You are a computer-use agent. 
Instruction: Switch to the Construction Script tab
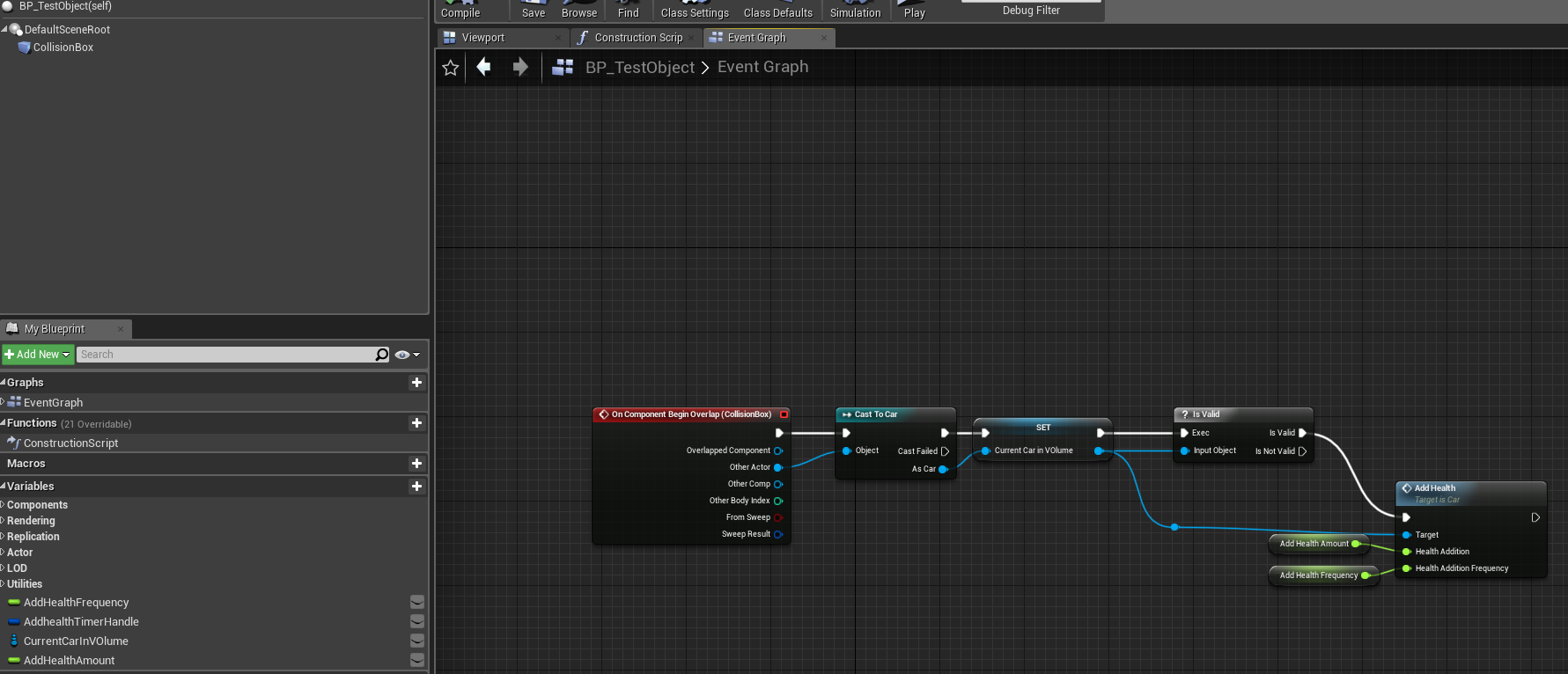(636, 38)
